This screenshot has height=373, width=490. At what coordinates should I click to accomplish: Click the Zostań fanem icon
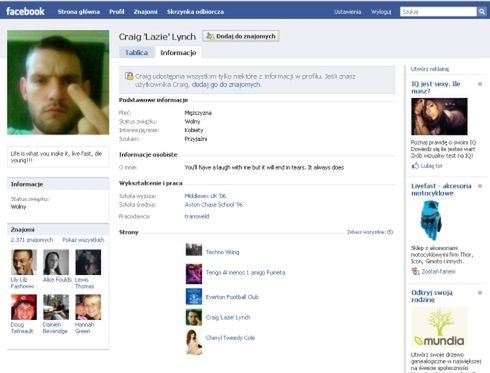tap(415, 271)
